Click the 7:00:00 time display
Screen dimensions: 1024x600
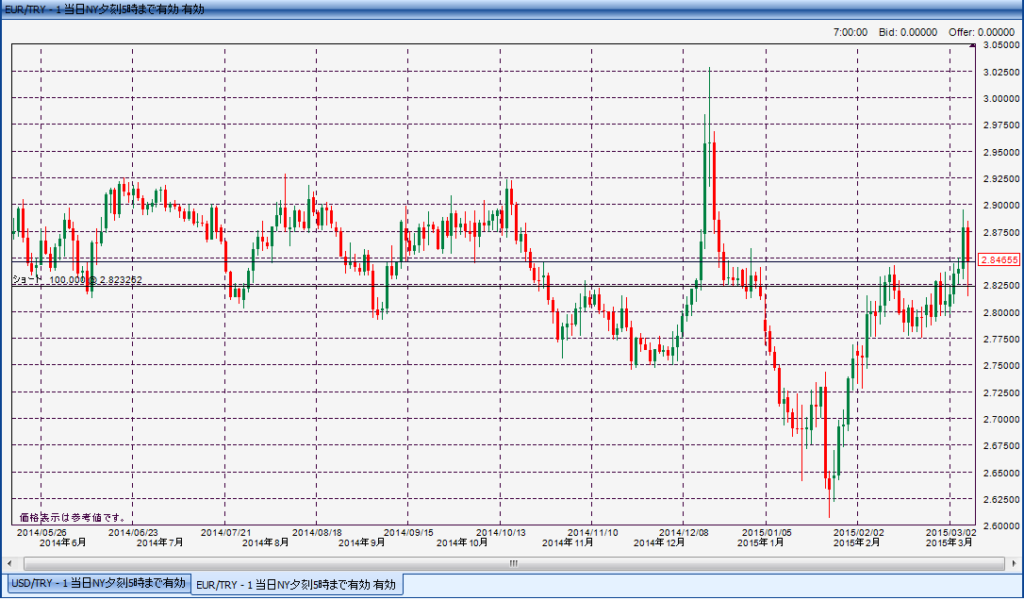tap(850, 32)
